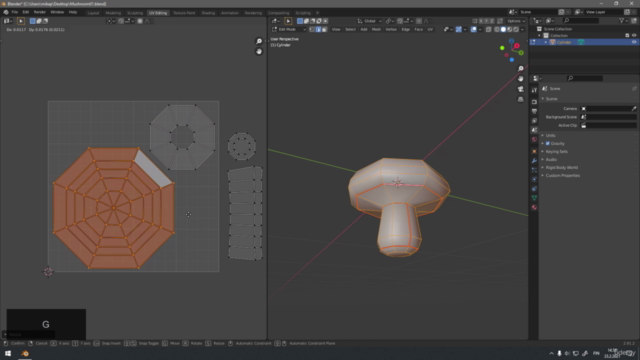640x360 pixels.
Task: Open the Mesh menu in the 3D viewport
Action: (x=376, y=29)
